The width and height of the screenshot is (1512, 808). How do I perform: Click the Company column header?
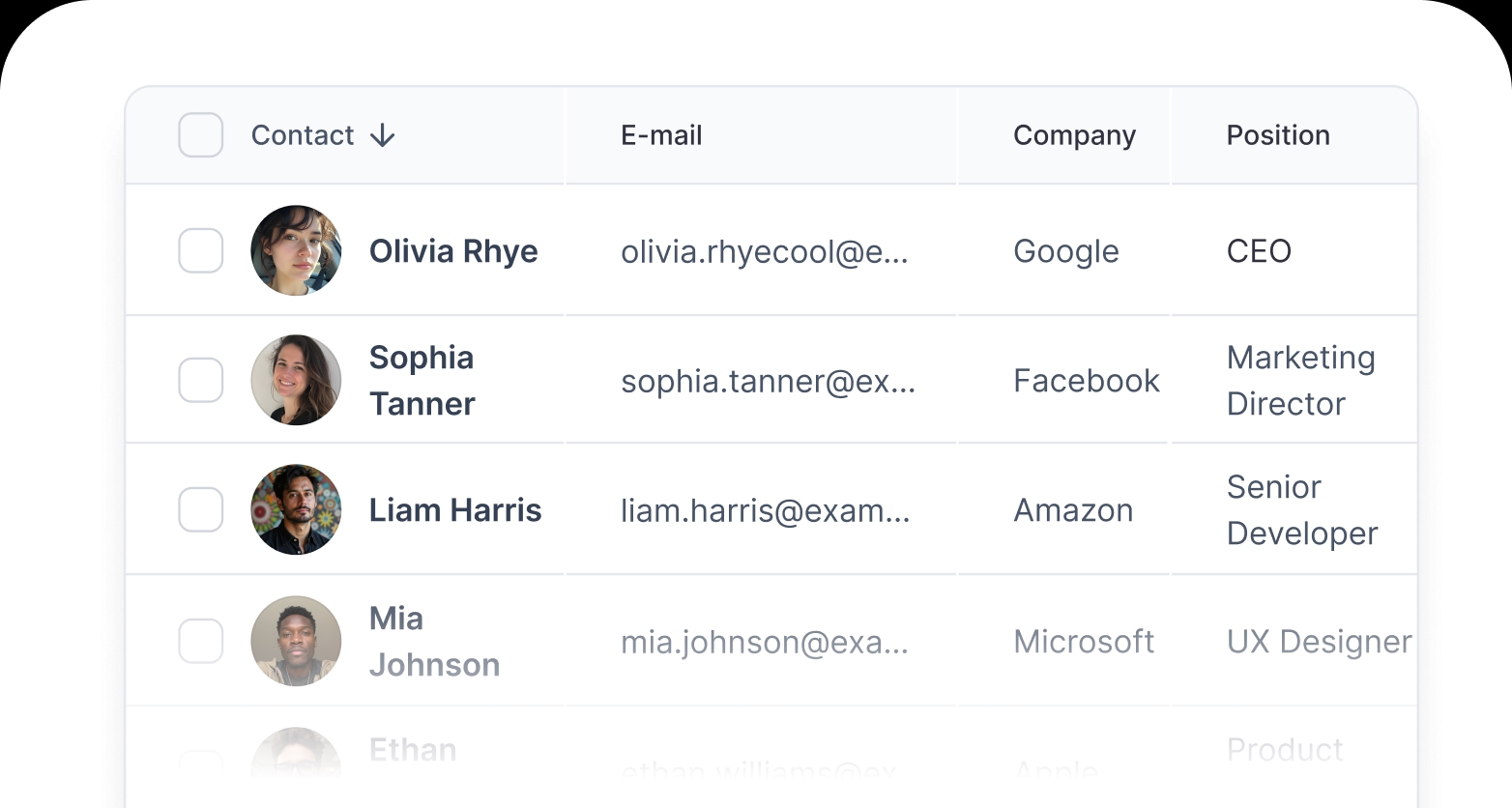tap(1074, 135)
